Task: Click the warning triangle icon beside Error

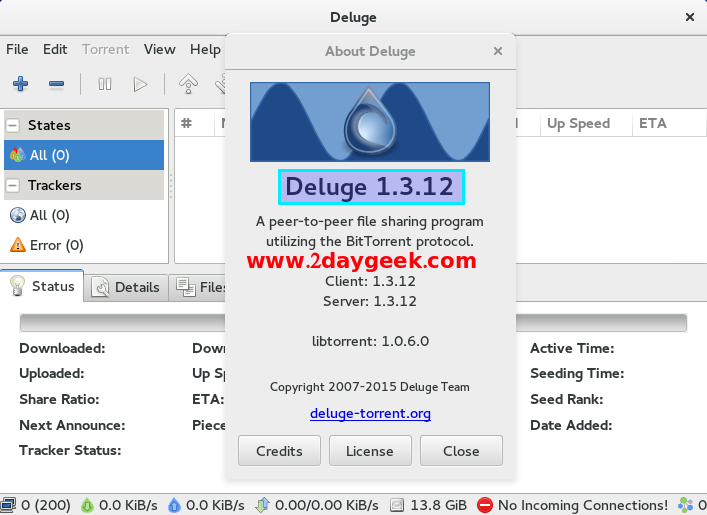Action: (x=18, y=245)
